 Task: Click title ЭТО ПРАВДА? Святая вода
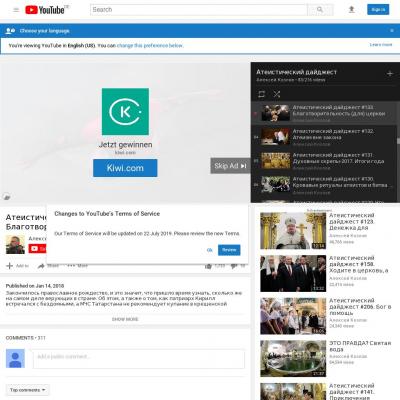pos(360,346)
